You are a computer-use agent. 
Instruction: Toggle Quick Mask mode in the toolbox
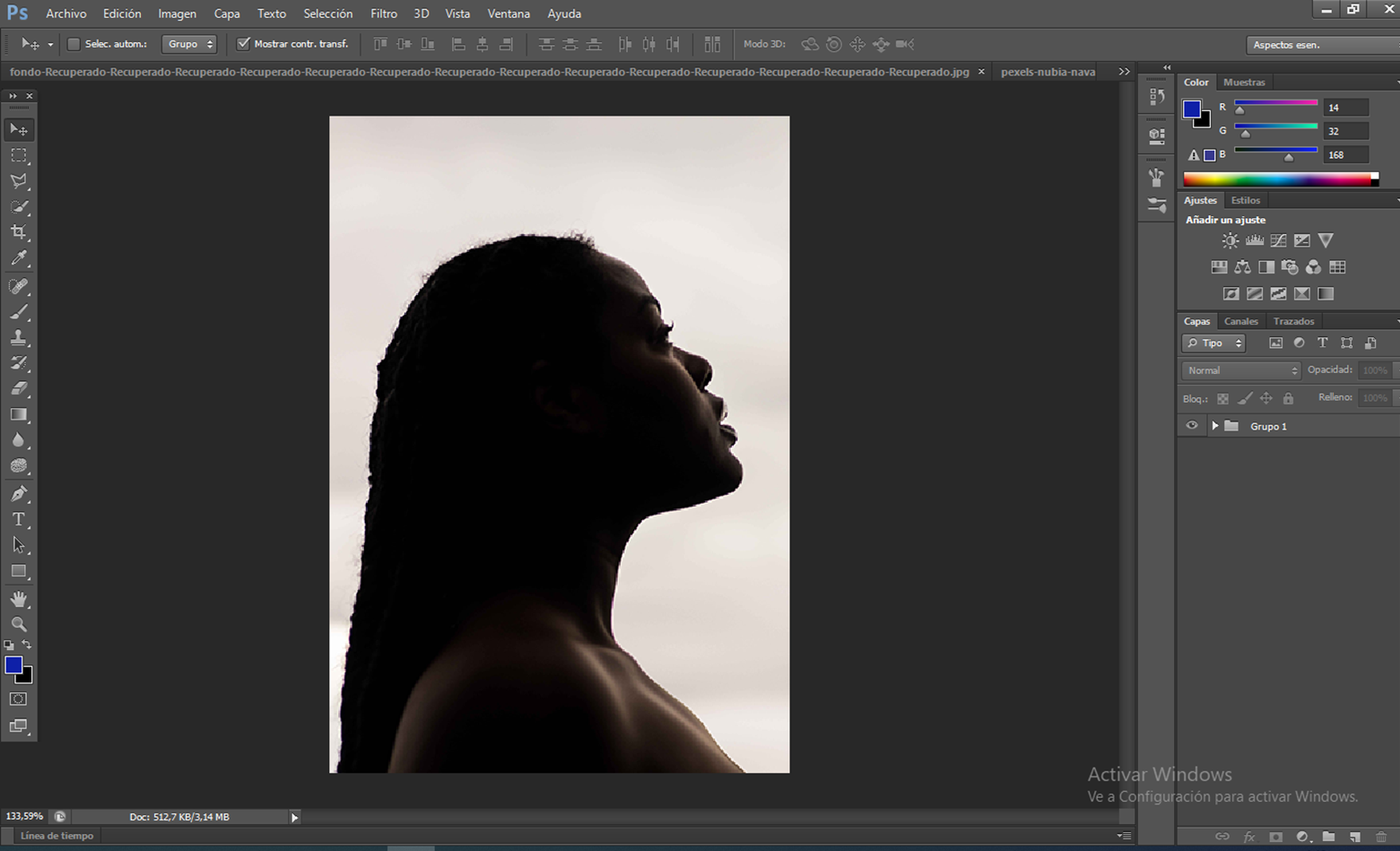tap(18, 699)
